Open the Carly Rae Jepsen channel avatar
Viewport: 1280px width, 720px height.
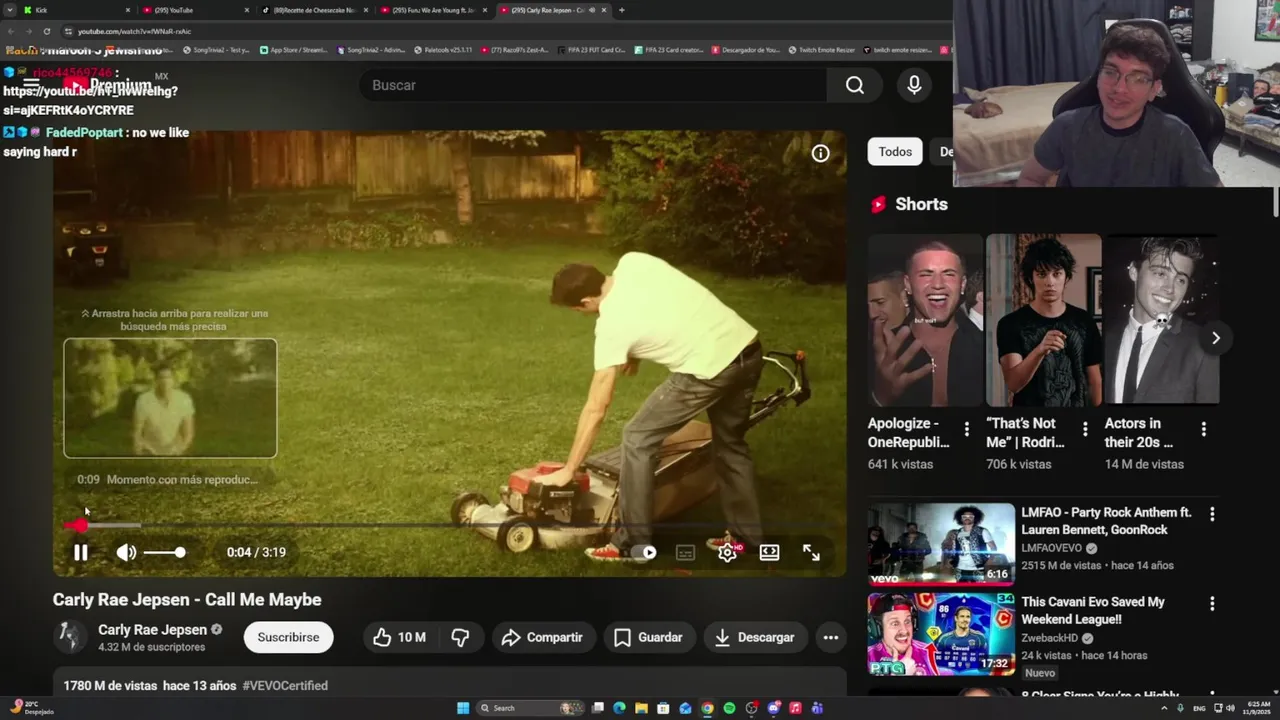[x=70, y=637]
